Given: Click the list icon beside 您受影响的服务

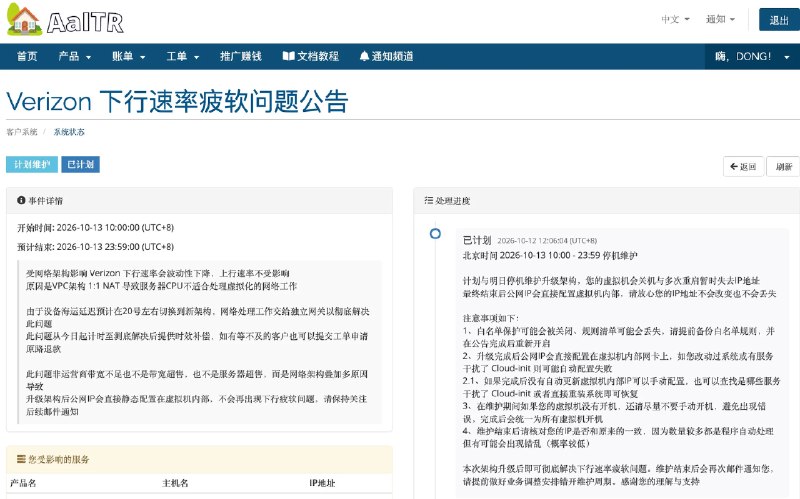Looking at the screenshot, I should tap(21, 459).
